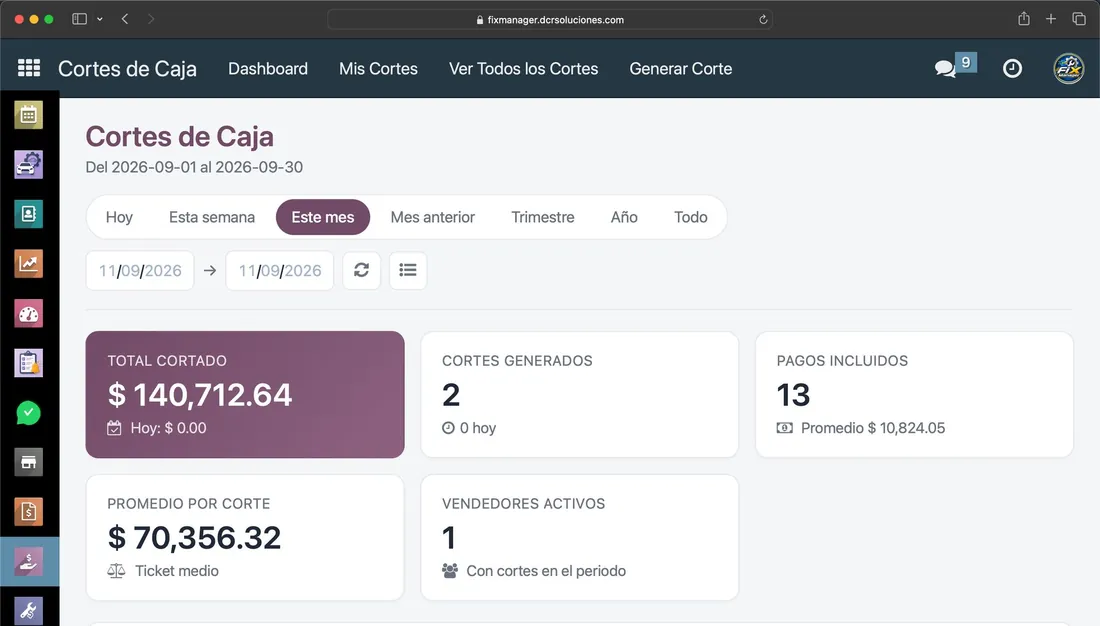1100x626 pixels.
Task: Click the 0 hoy text
Action: tap(478, 428)
